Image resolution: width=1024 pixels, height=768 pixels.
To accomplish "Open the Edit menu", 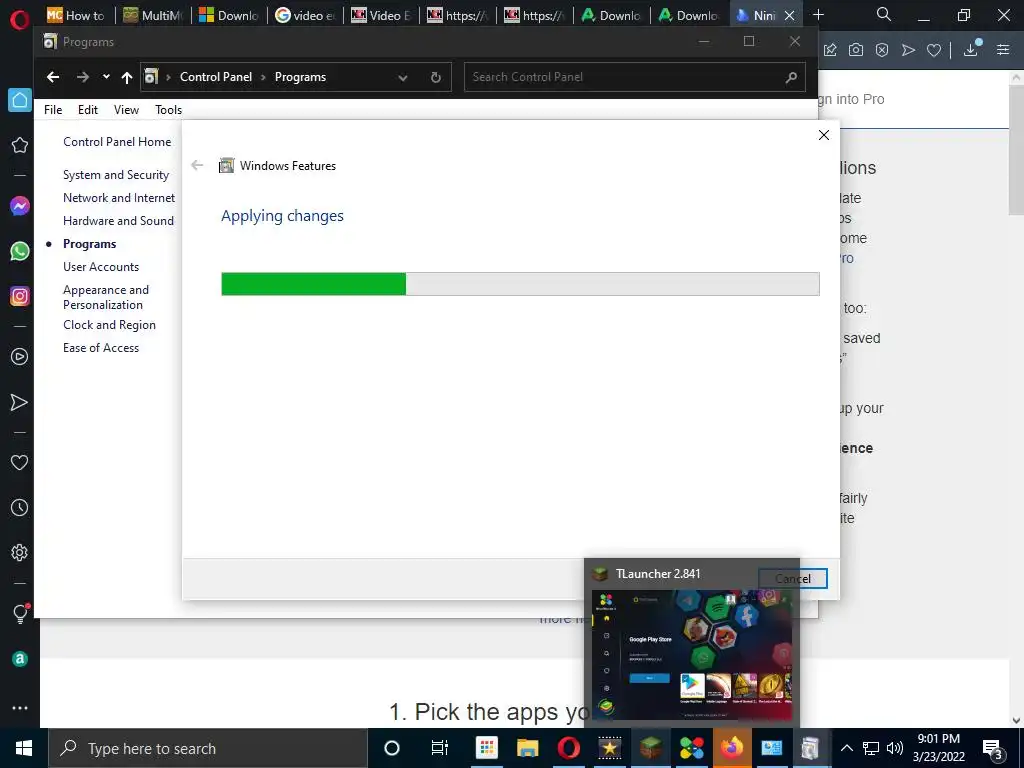I will point(88,110).
